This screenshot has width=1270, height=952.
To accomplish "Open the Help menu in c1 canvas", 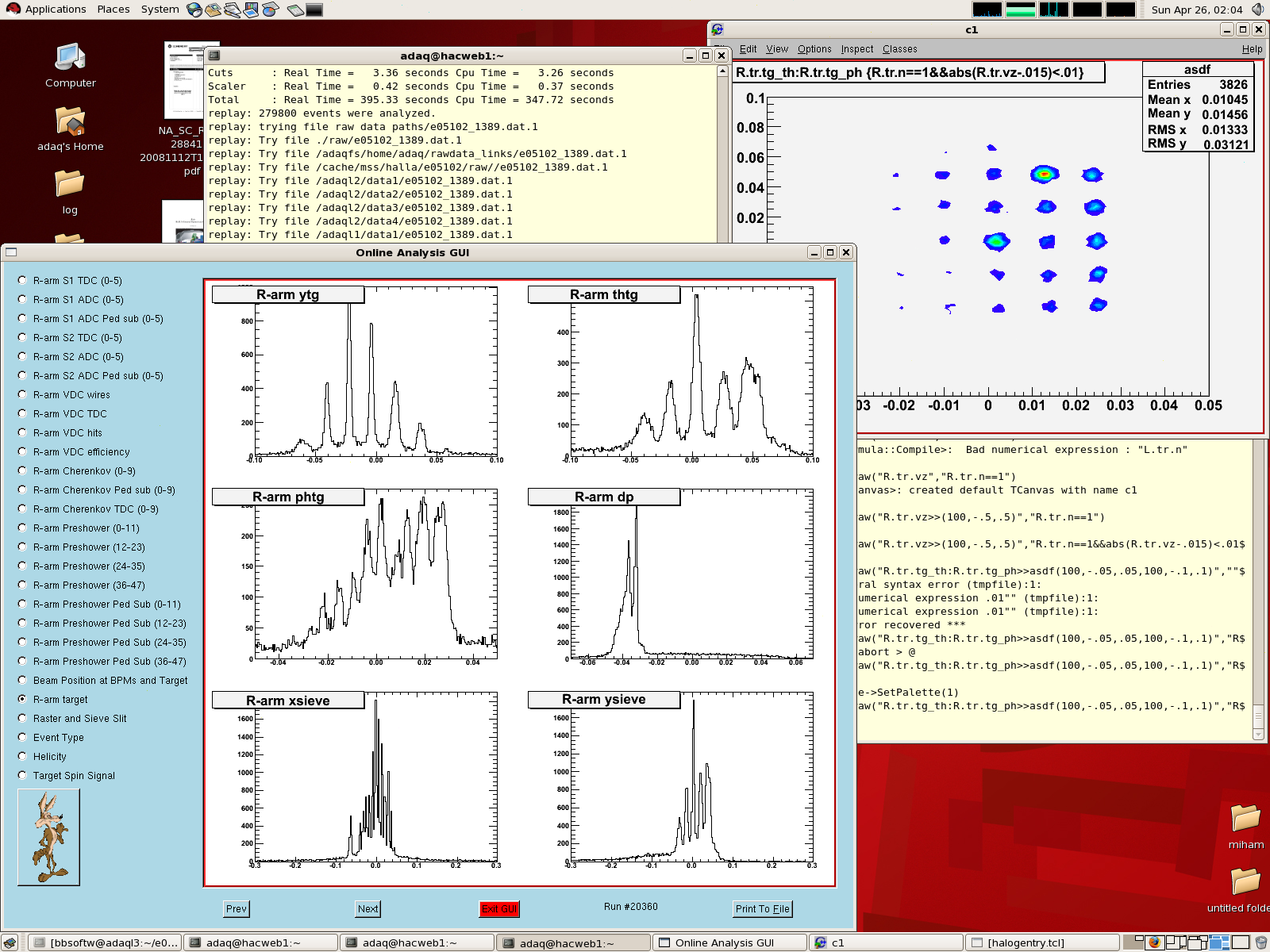I will click(1252, 49).
